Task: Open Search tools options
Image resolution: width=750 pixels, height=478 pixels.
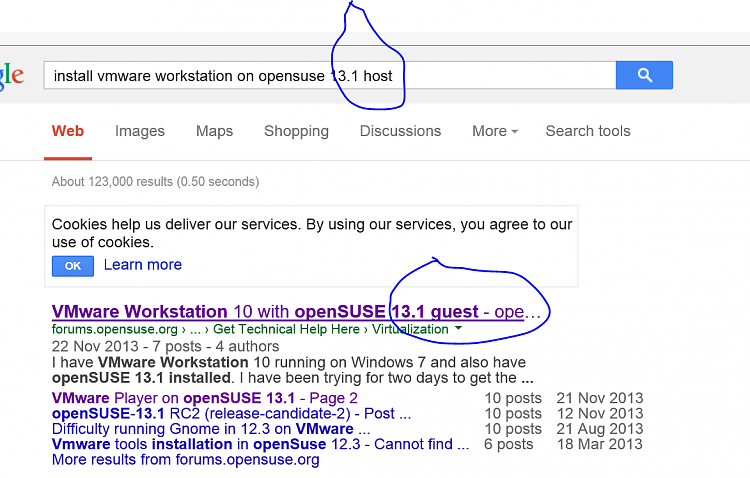Action: click(588, 131)
